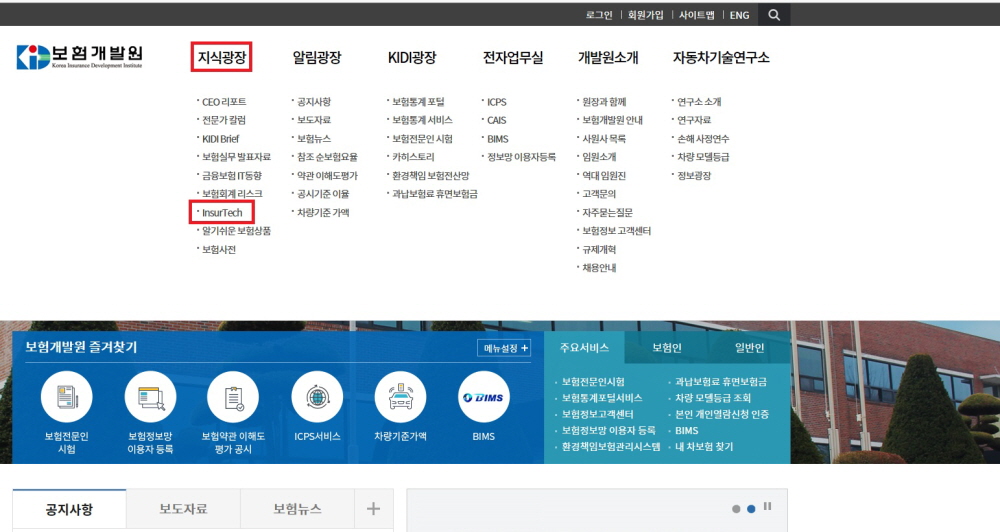Image resolution: width=1000 pixels, height=532 pixels.
Task: Open the BIMS circular logo icon
Action: pyautogui.click(x=483, y=397)
